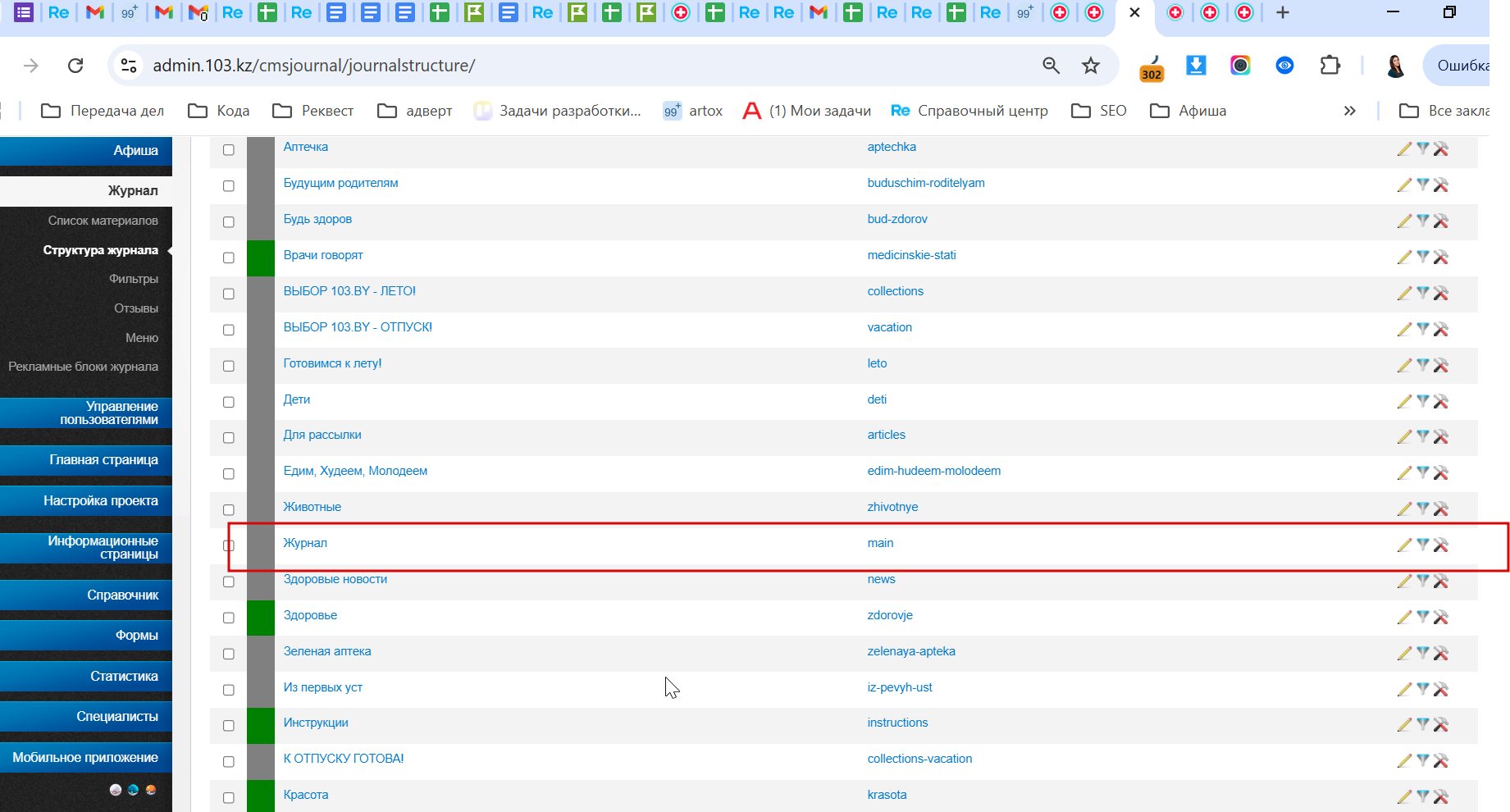Image resolution: width=1510 pixels, height=812 pixels.
Task: Open the zoom magnifier icon in address bar
Action: (x=1051, y=66)
